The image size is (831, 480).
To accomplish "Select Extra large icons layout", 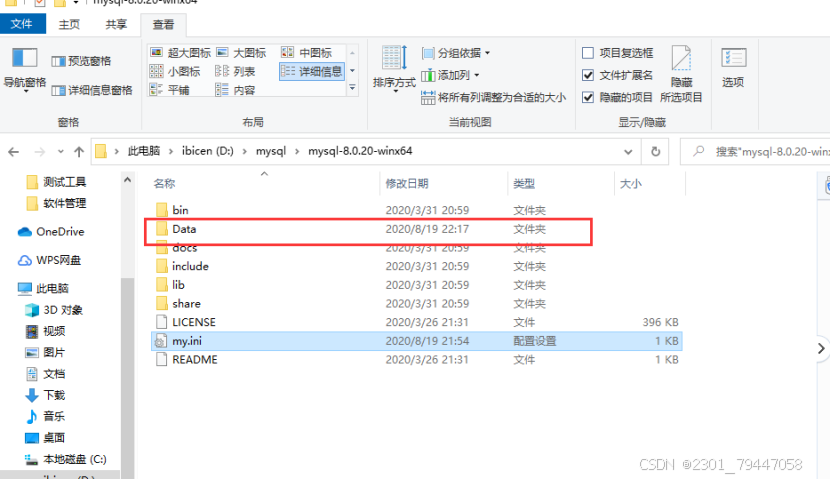I will point(180,53).
